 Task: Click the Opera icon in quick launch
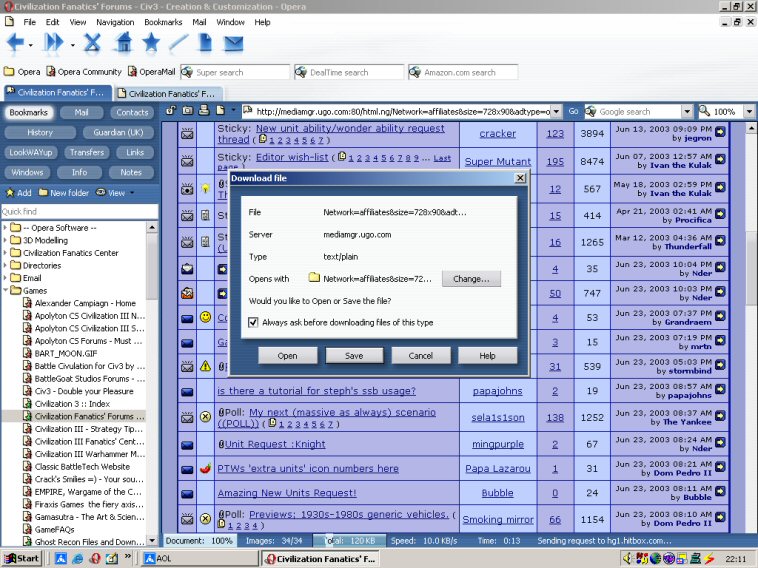coord(95,558)
